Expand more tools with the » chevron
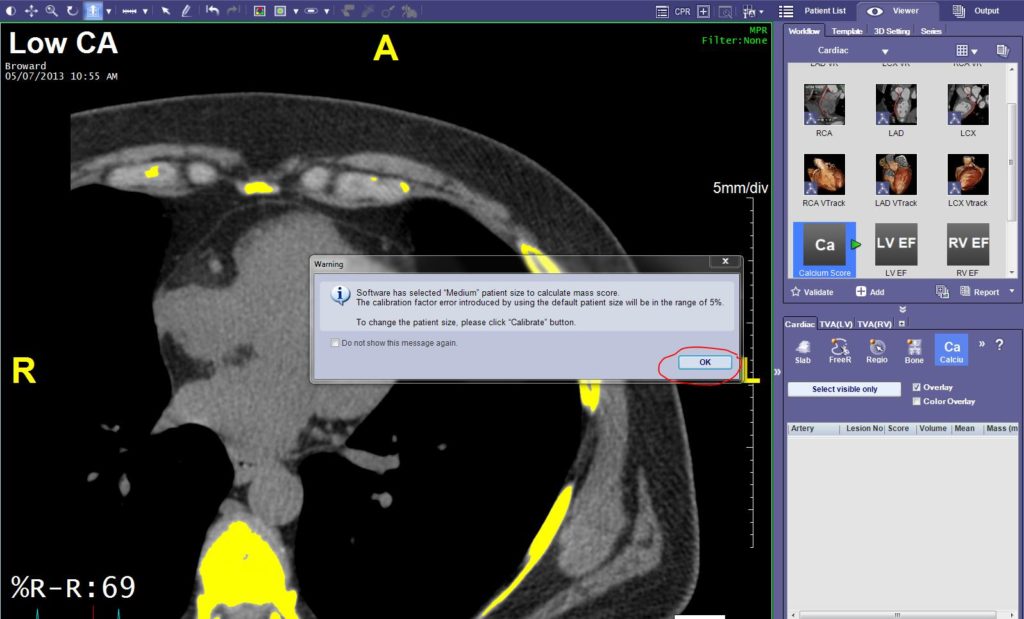The image size is (1024, 619). (x=982, y=343)
